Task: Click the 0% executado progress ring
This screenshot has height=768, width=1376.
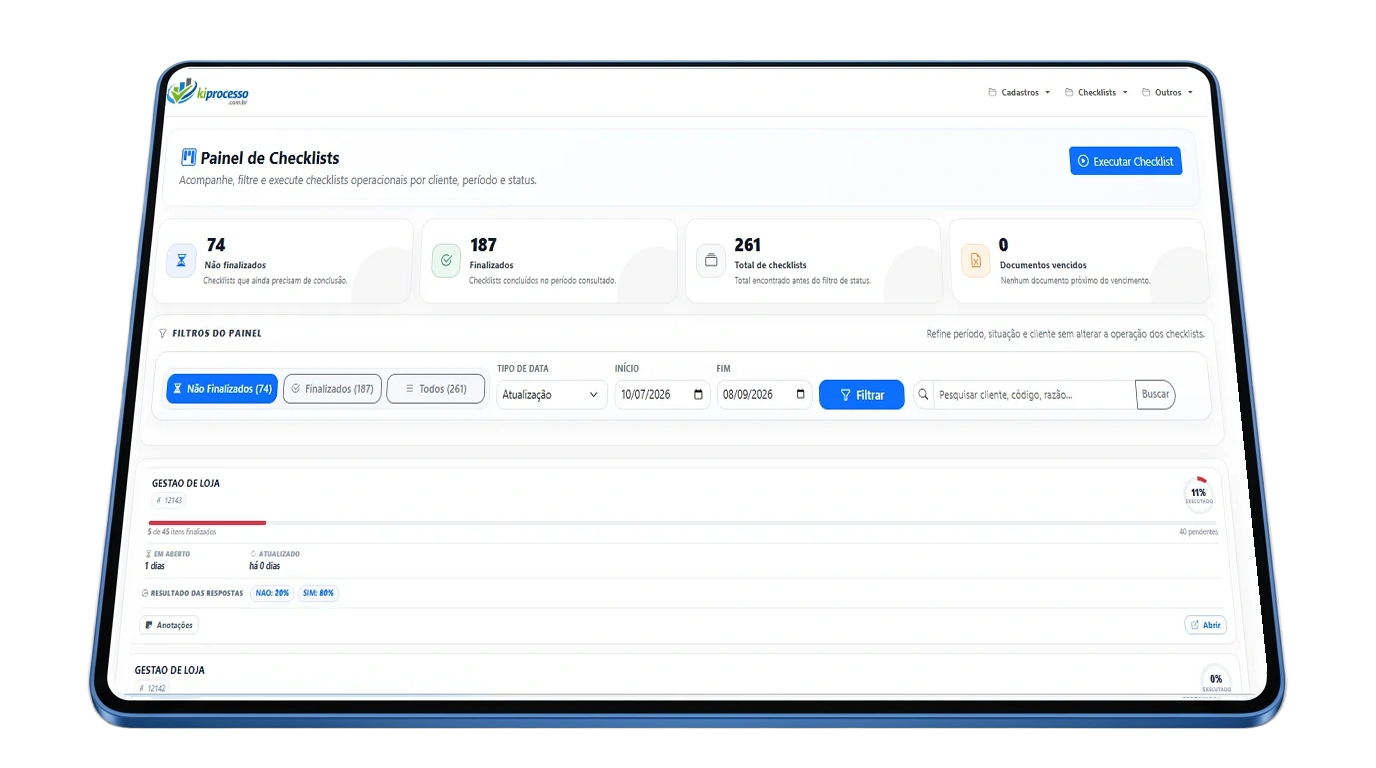Action: click(1215, 680)
